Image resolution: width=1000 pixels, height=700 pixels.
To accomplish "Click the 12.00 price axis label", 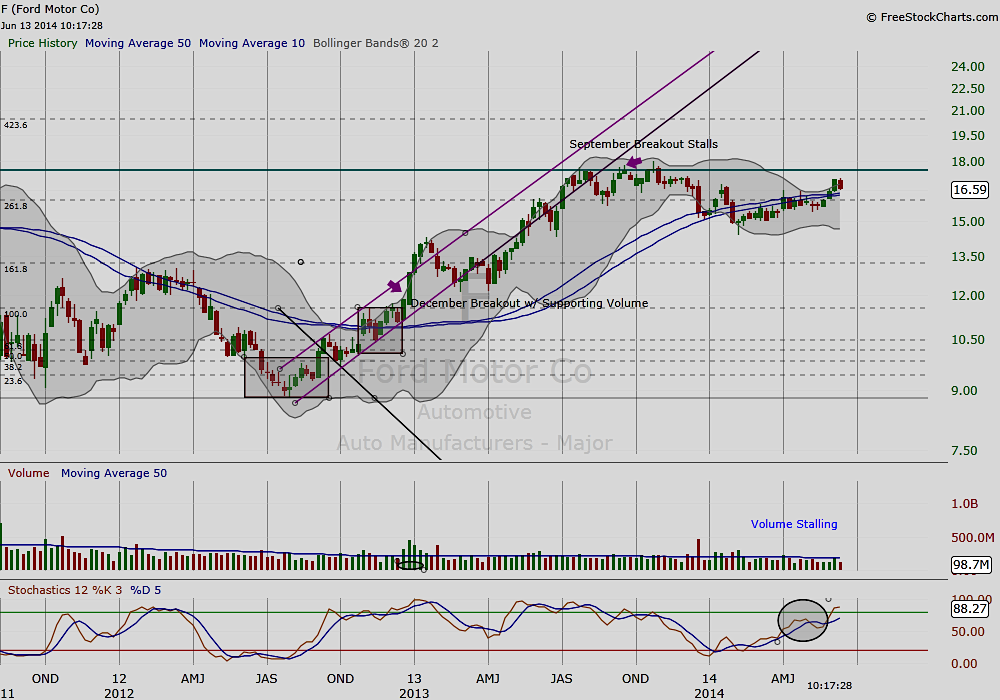I will pos(968,296).
